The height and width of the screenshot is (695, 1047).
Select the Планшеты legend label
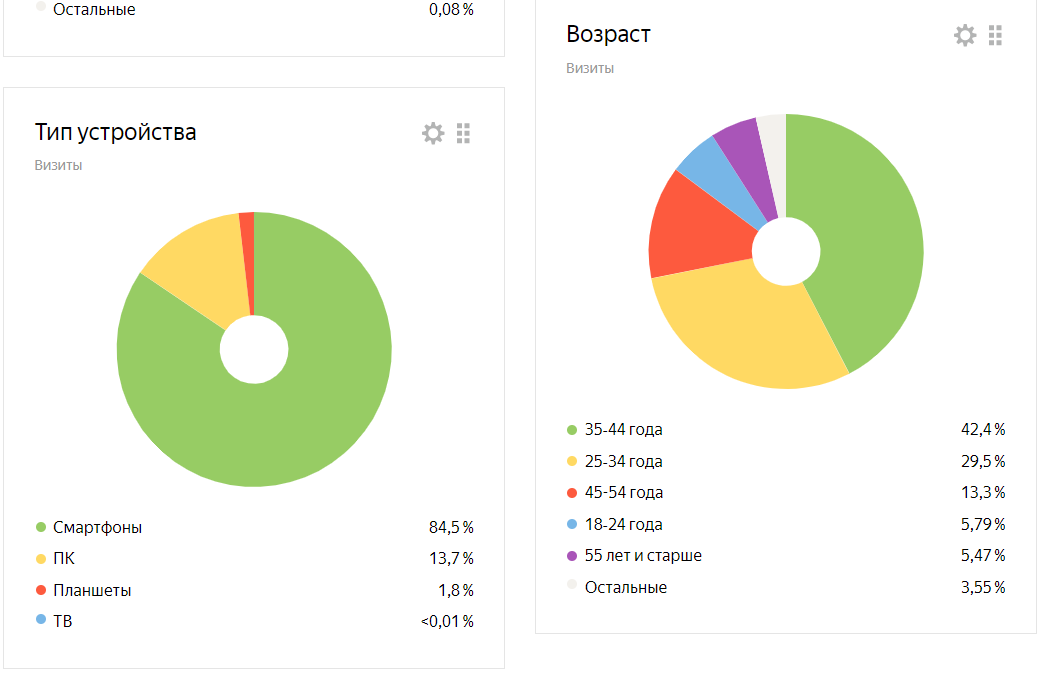pos(92,590)
